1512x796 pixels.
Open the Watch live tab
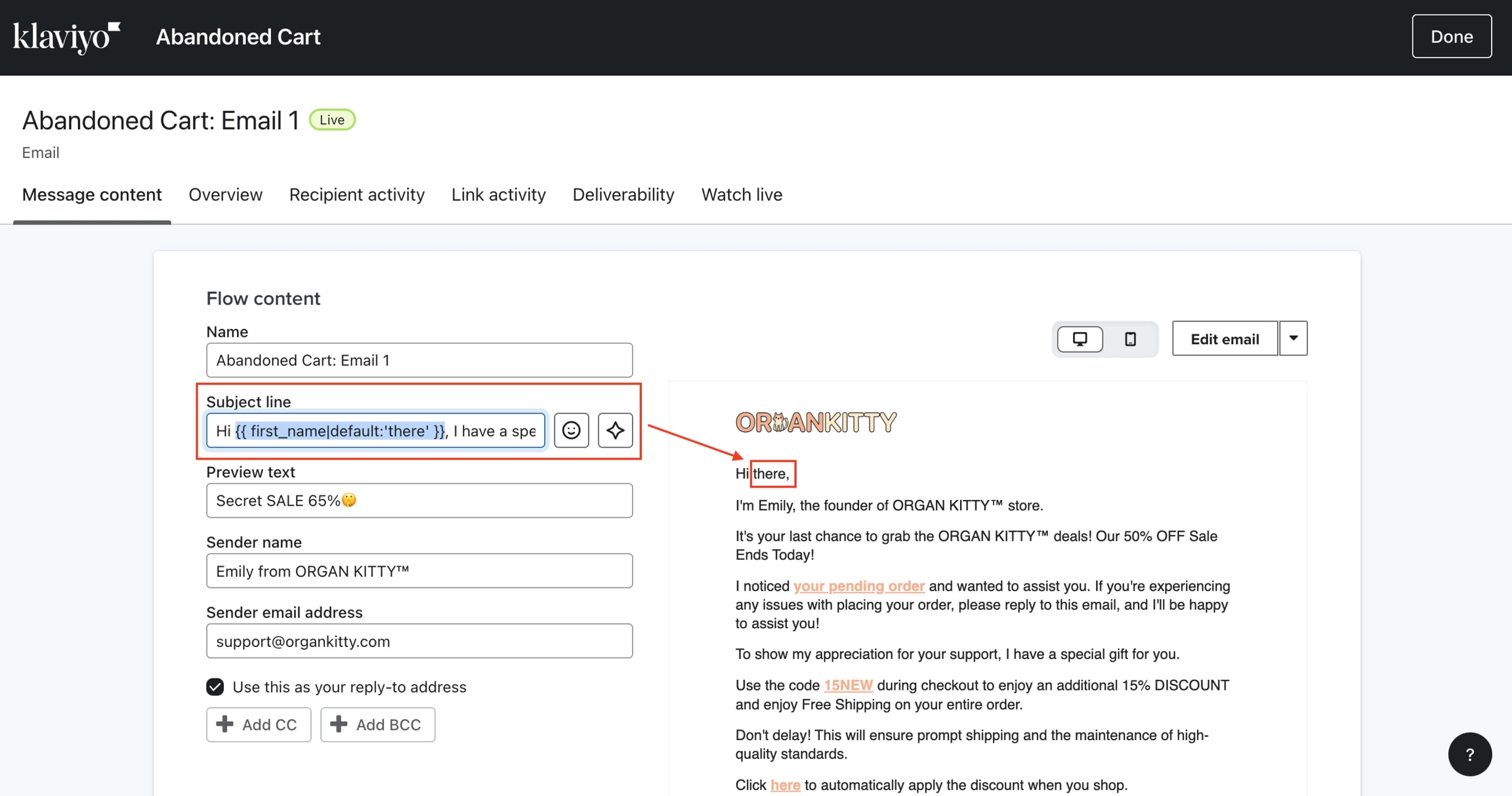pos(742,194)
